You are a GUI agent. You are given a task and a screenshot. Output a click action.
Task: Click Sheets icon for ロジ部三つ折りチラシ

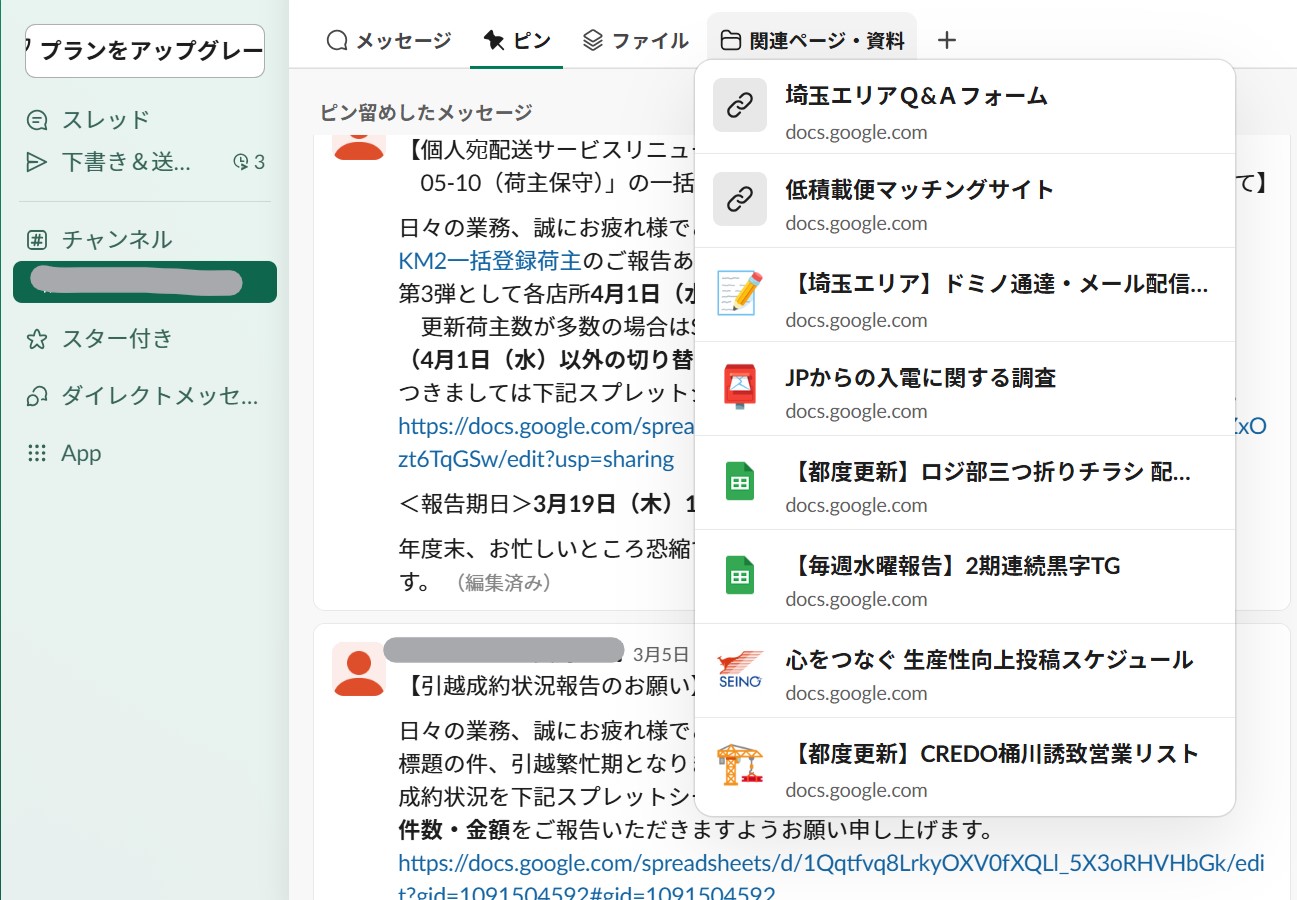coord(739,481)
